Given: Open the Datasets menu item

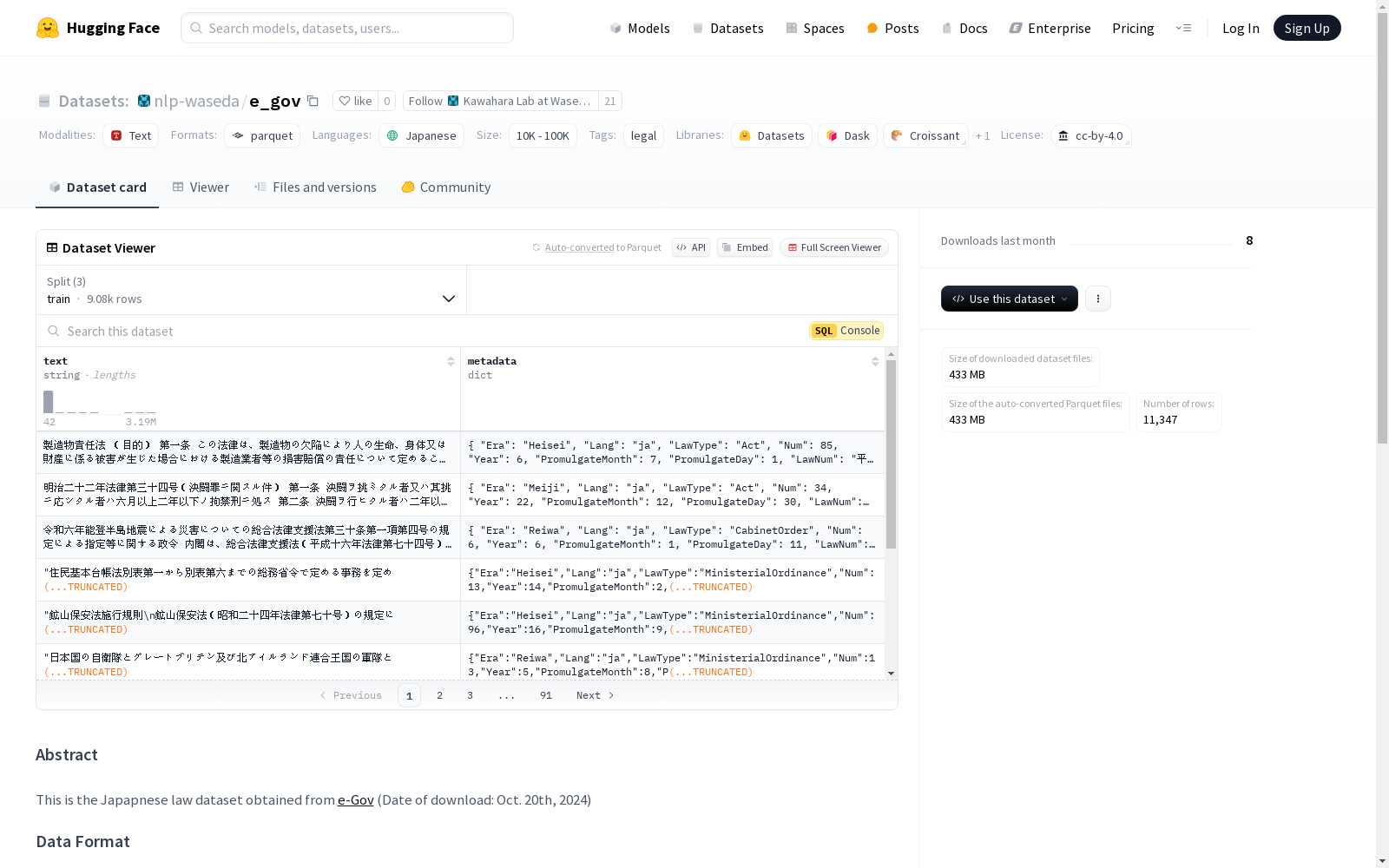Looking at the screenshot, I should click(x=727, y=28).
